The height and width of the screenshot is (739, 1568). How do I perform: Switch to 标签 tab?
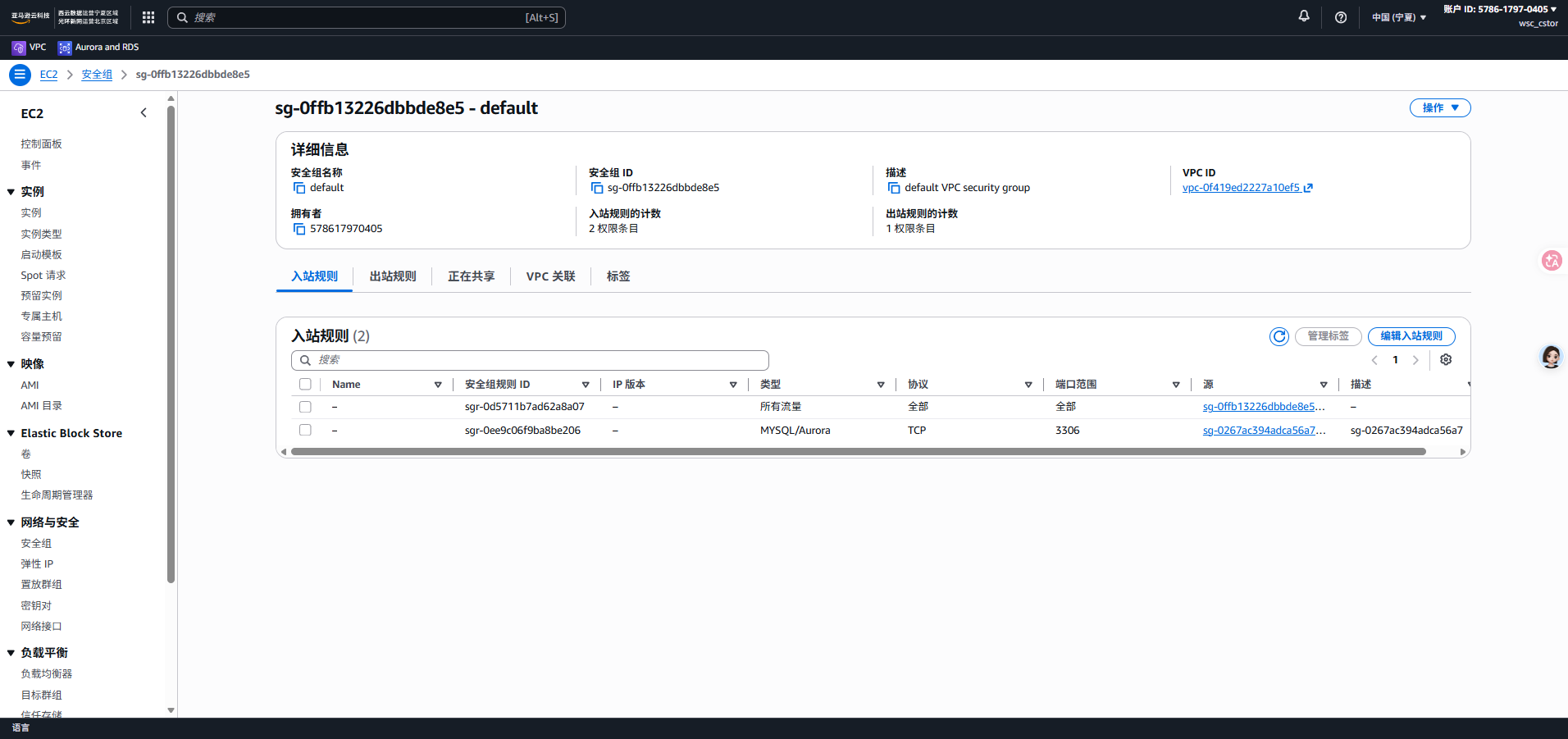click(x=618, y=276)
